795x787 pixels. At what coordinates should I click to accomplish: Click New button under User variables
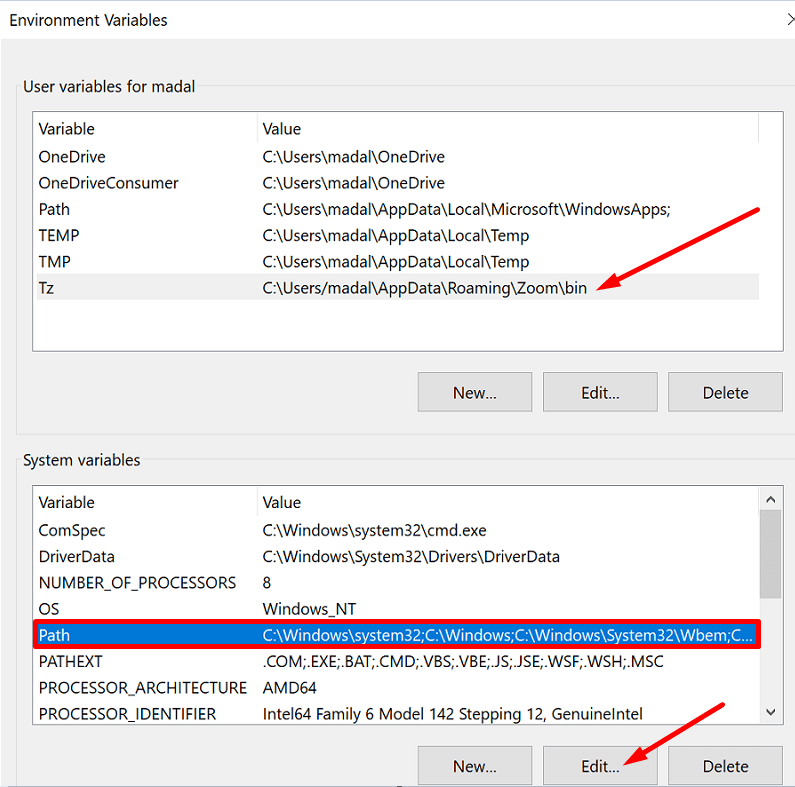[x=475, y=392]
